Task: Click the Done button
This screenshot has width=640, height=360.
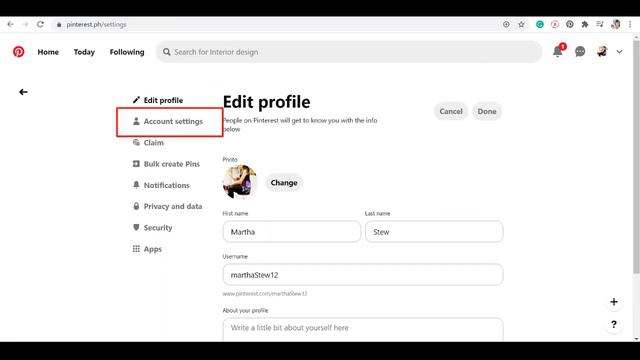Action: click(487, 111)
